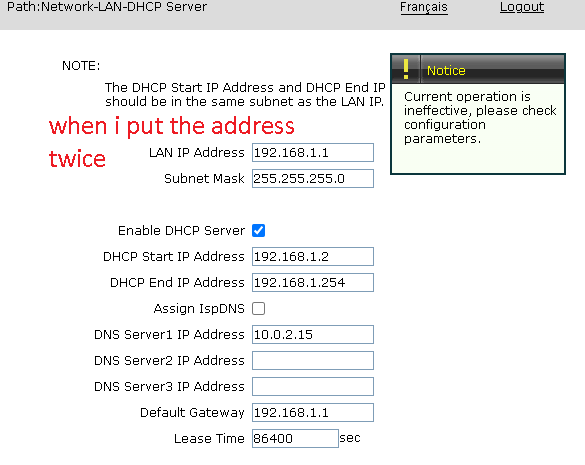The height and width of the screenshot is (465, 585).
Task: Focus the LAN IP Address field
Action: click(313, 153)
